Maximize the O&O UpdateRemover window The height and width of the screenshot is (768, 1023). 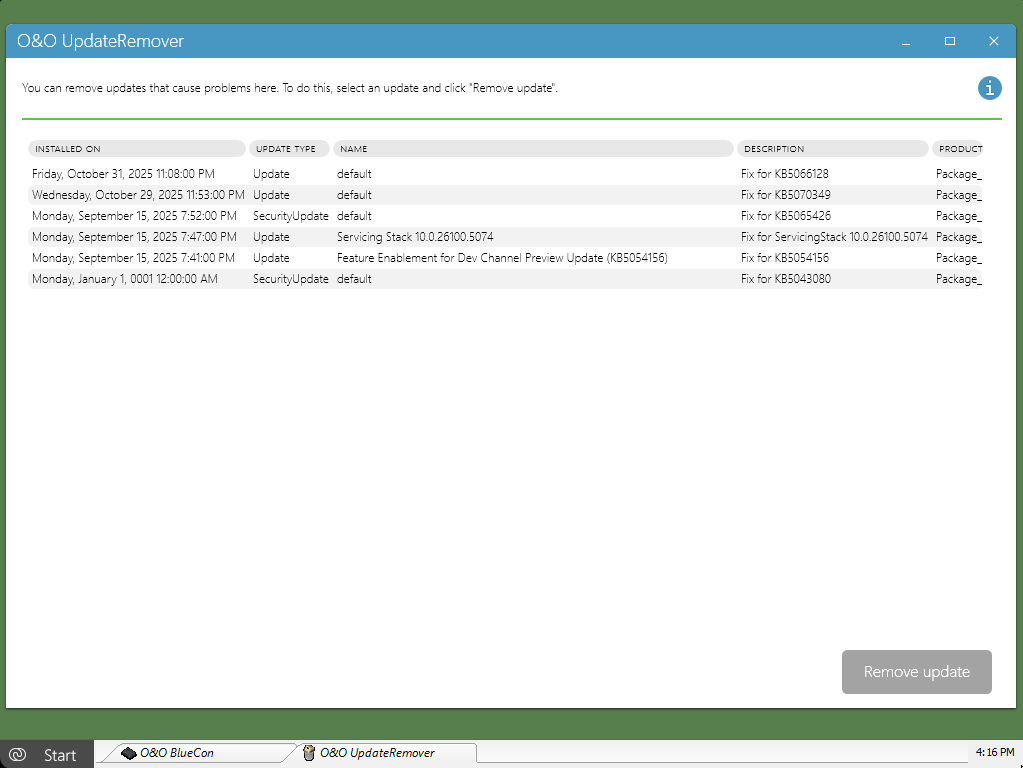[950, 41]
